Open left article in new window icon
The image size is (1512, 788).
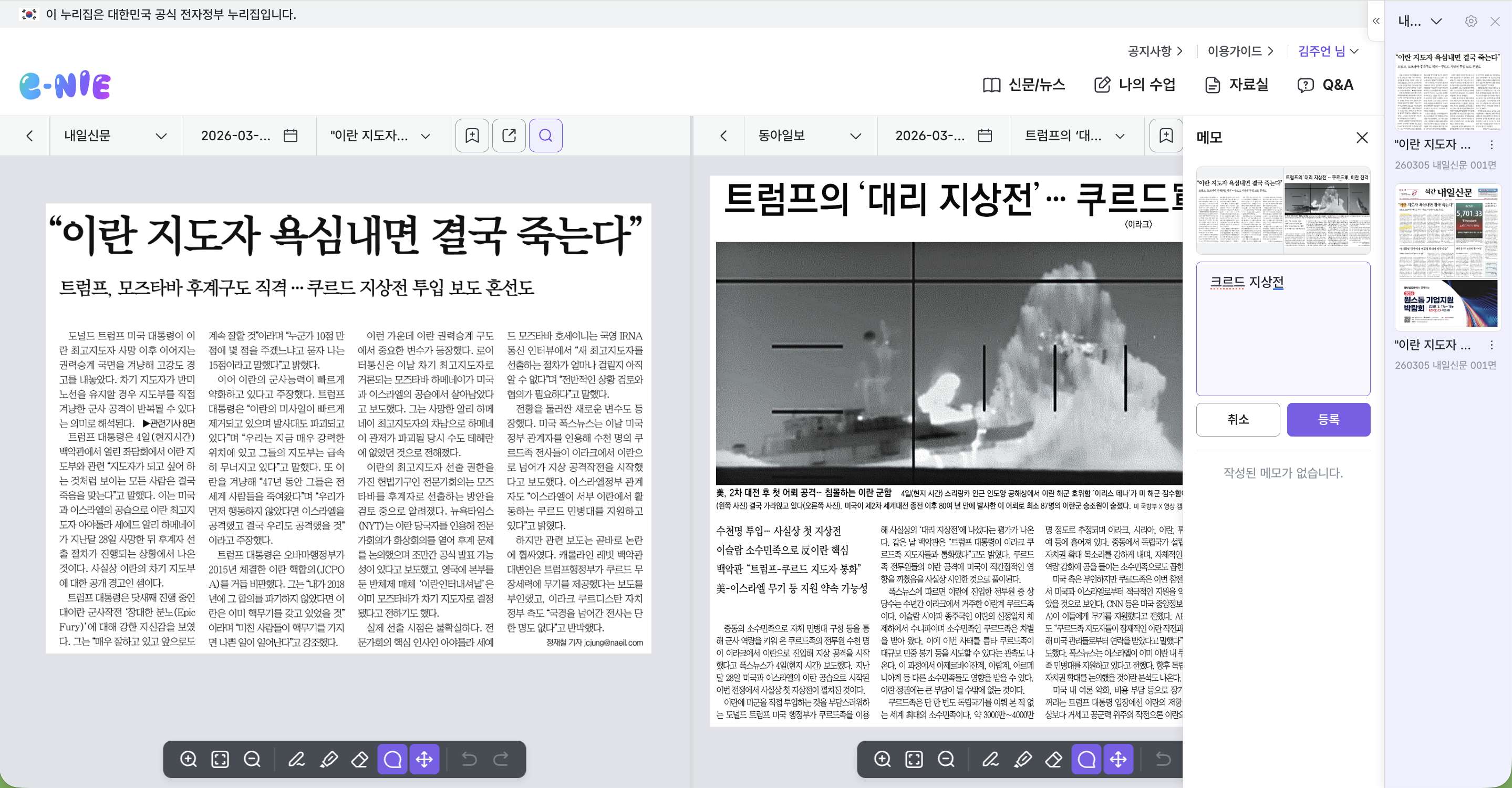(x=509, y=136)
